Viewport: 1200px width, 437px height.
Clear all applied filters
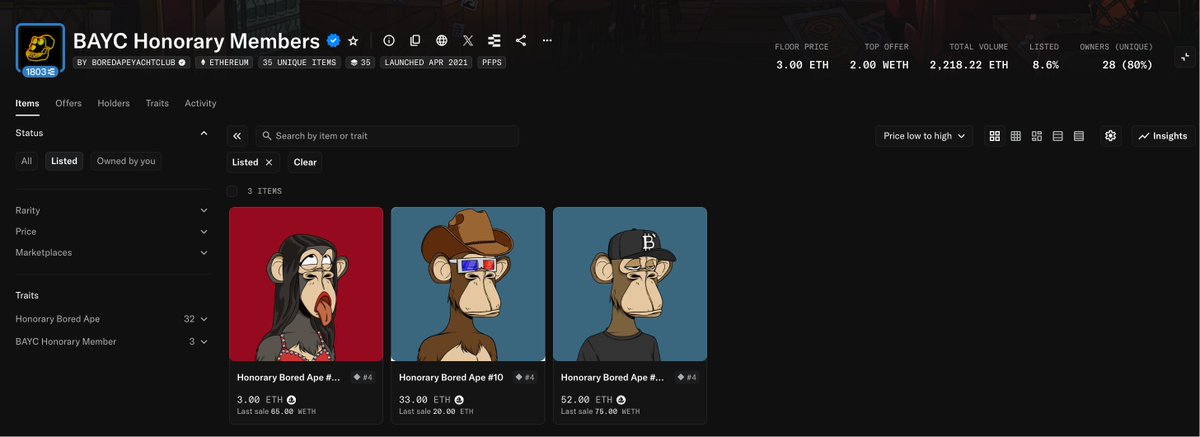coord(305,162)
